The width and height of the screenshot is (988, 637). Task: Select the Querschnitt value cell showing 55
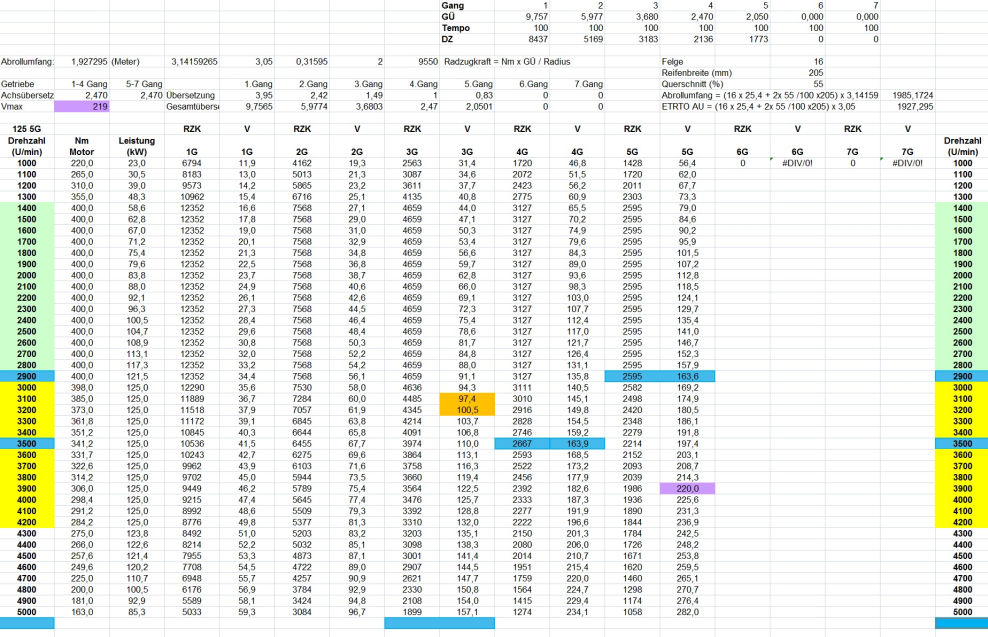(x=798, y=84)
